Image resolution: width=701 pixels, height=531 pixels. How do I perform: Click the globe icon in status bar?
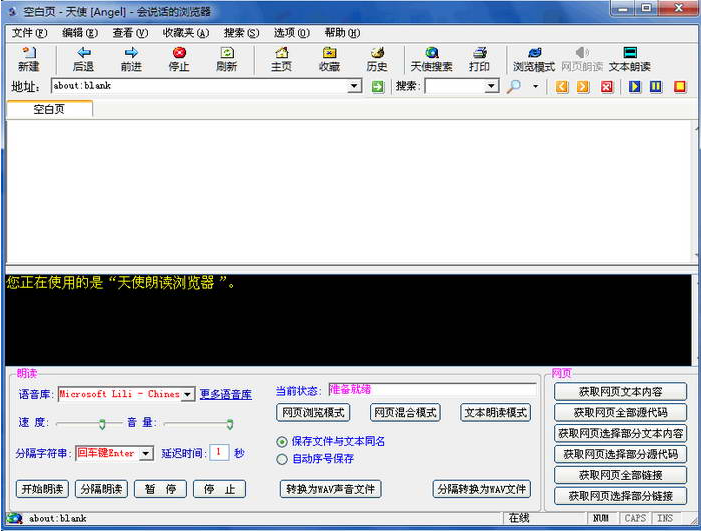click(14, 518)
